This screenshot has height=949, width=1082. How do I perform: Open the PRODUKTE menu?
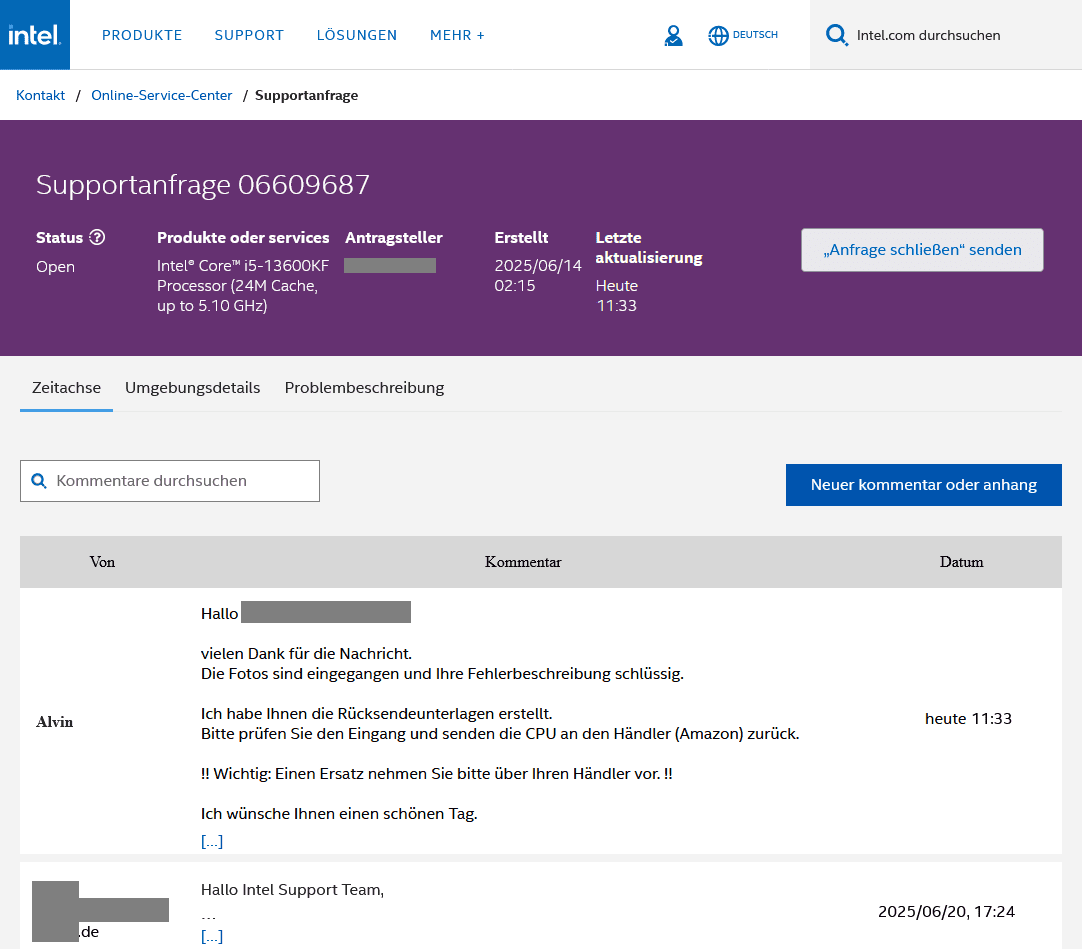tap(142, 35)
